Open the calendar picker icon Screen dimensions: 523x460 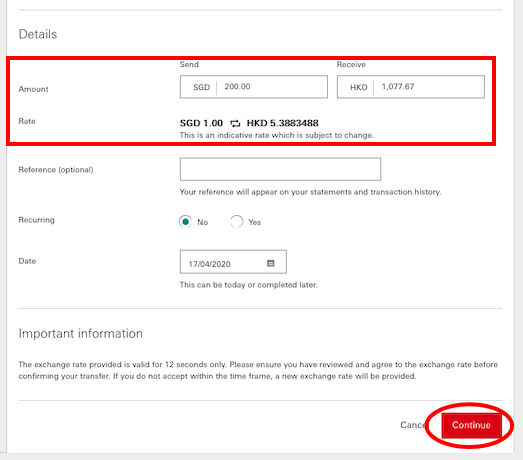pos(271,264)
